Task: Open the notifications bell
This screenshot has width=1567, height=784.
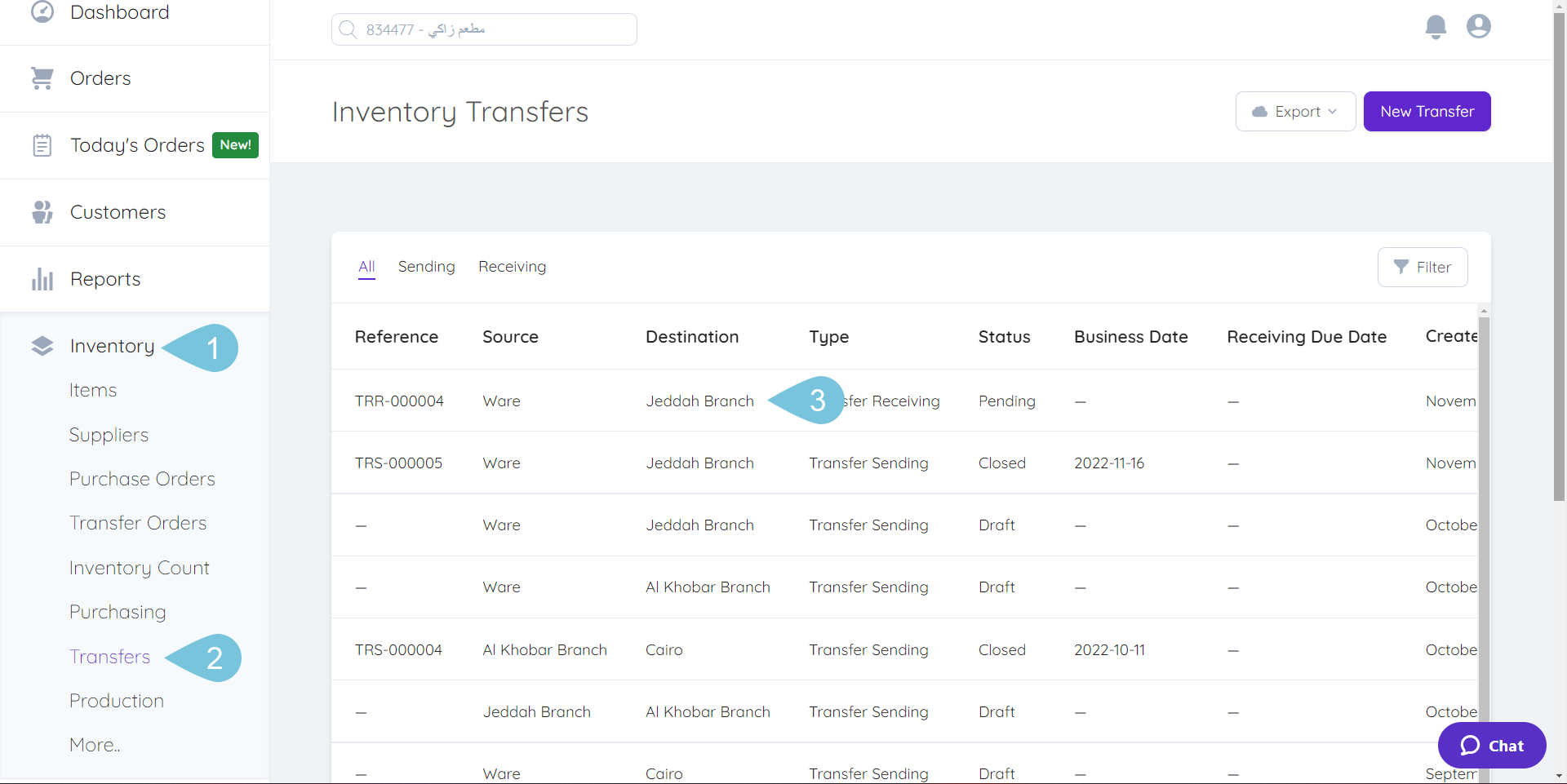Action: (x=1436, y=26)
